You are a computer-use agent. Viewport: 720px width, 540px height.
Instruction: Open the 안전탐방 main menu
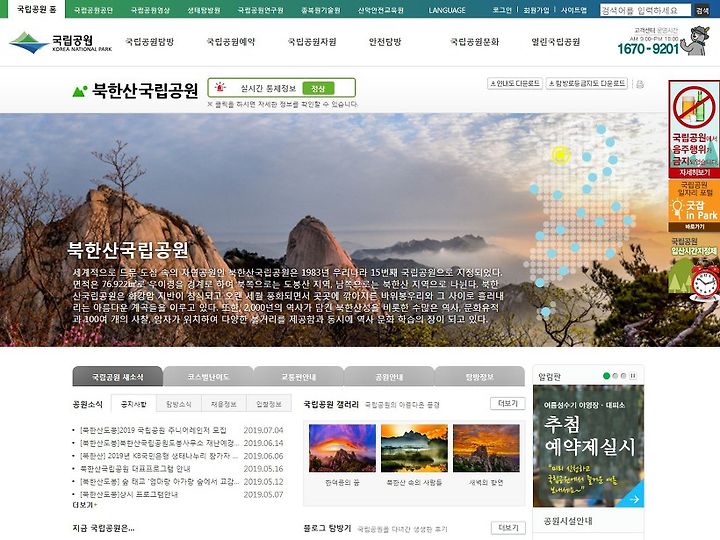pyautogui.click(x=385, y=42)
